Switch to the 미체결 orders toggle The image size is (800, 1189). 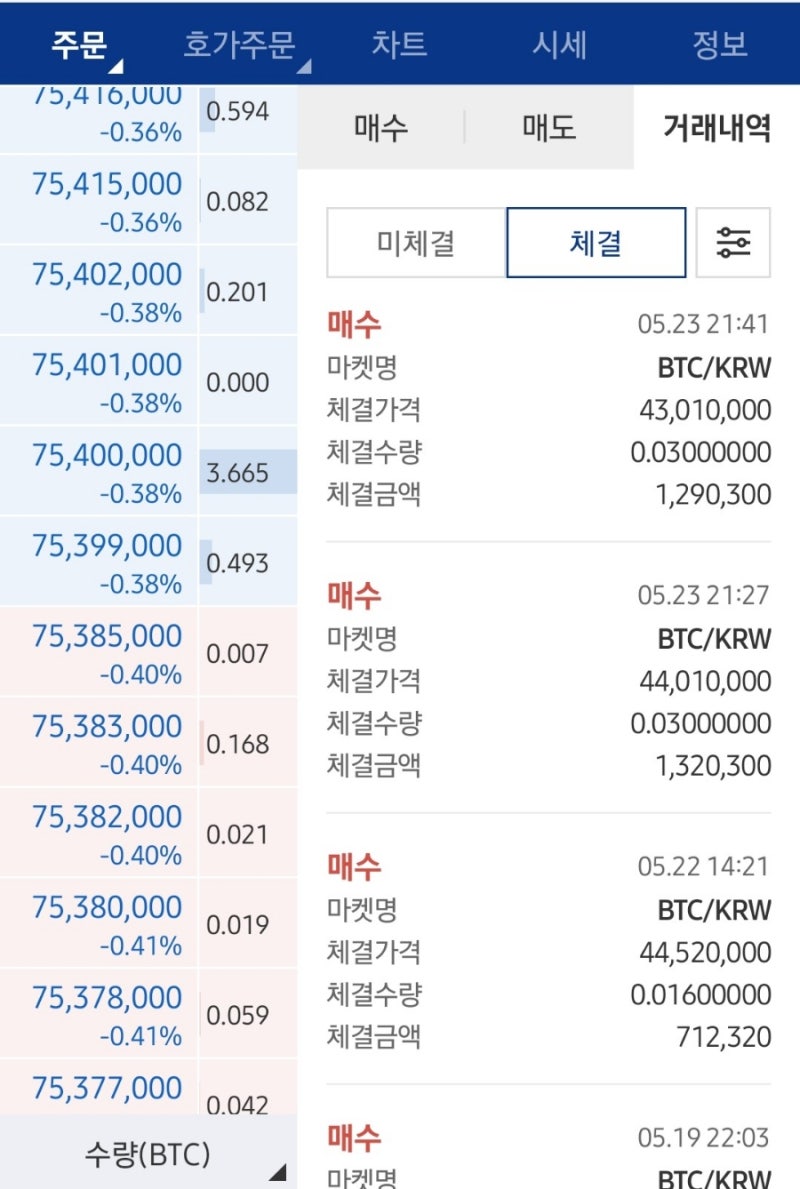[416, 243]
